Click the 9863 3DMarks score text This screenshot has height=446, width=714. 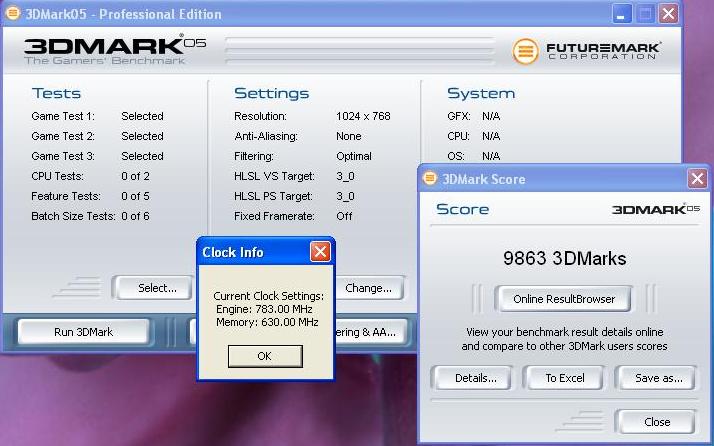click(565, 258)
